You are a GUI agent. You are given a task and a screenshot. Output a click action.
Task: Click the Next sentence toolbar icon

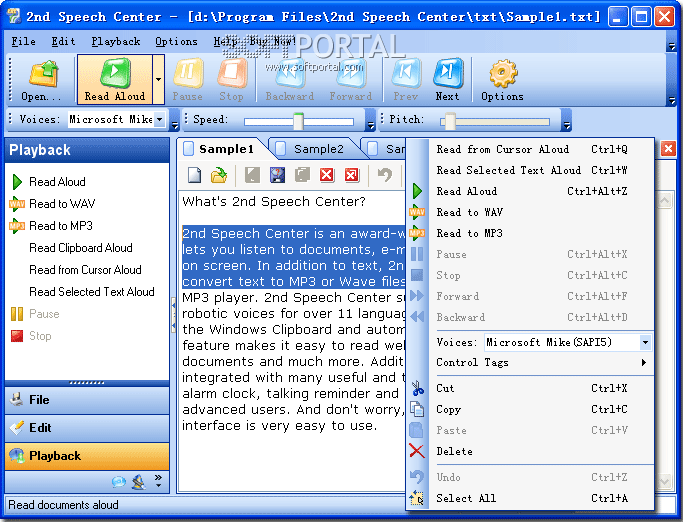point(448,80)
